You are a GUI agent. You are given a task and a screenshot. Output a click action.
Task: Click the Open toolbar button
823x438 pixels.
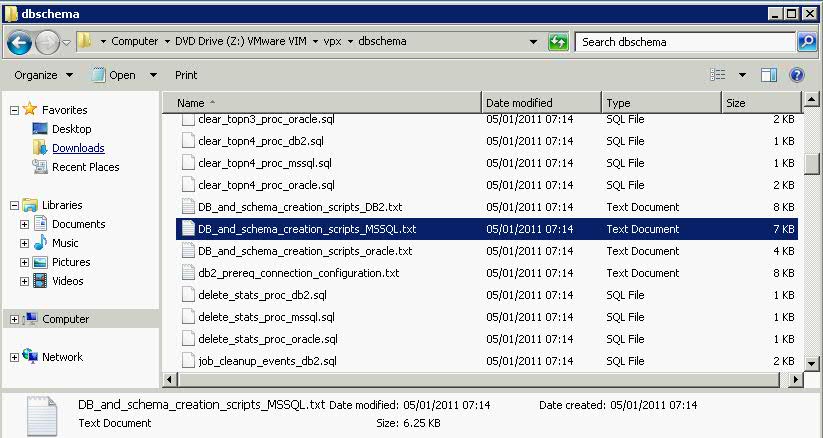tap(115, 75)
